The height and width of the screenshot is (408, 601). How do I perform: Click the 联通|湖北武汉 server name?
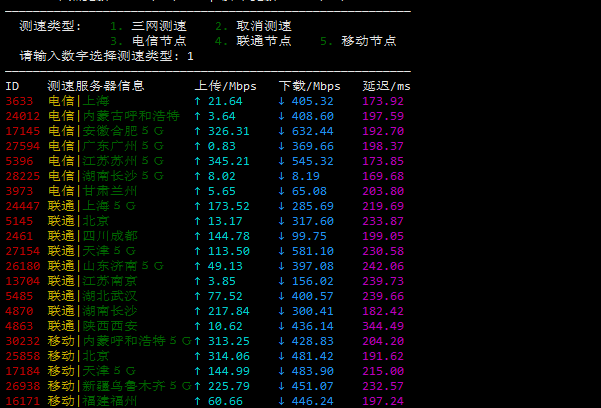92,296
